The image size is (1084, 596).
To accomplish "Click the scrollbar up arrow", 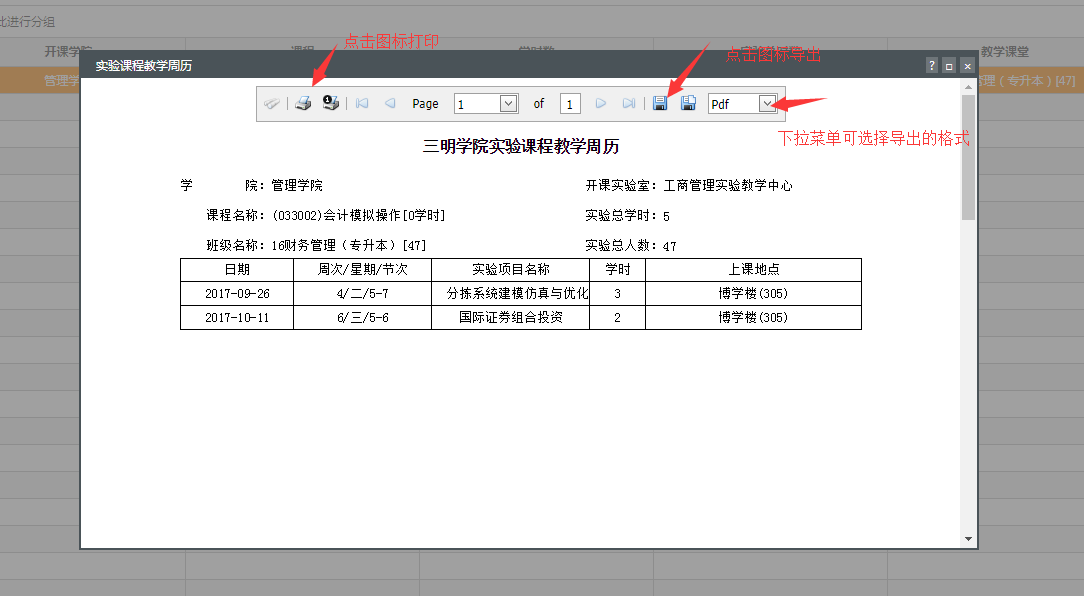I will coord(968,86).
